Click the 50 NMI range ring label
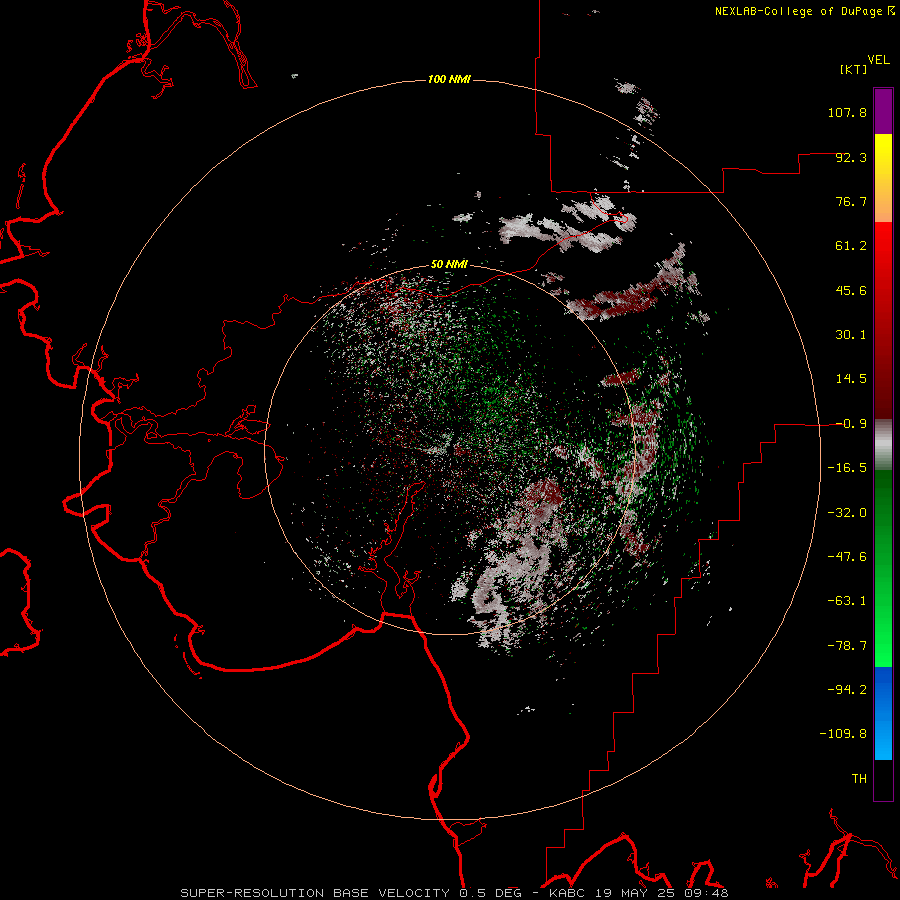This screenshot has height=900, width=900. coord(449,264)
